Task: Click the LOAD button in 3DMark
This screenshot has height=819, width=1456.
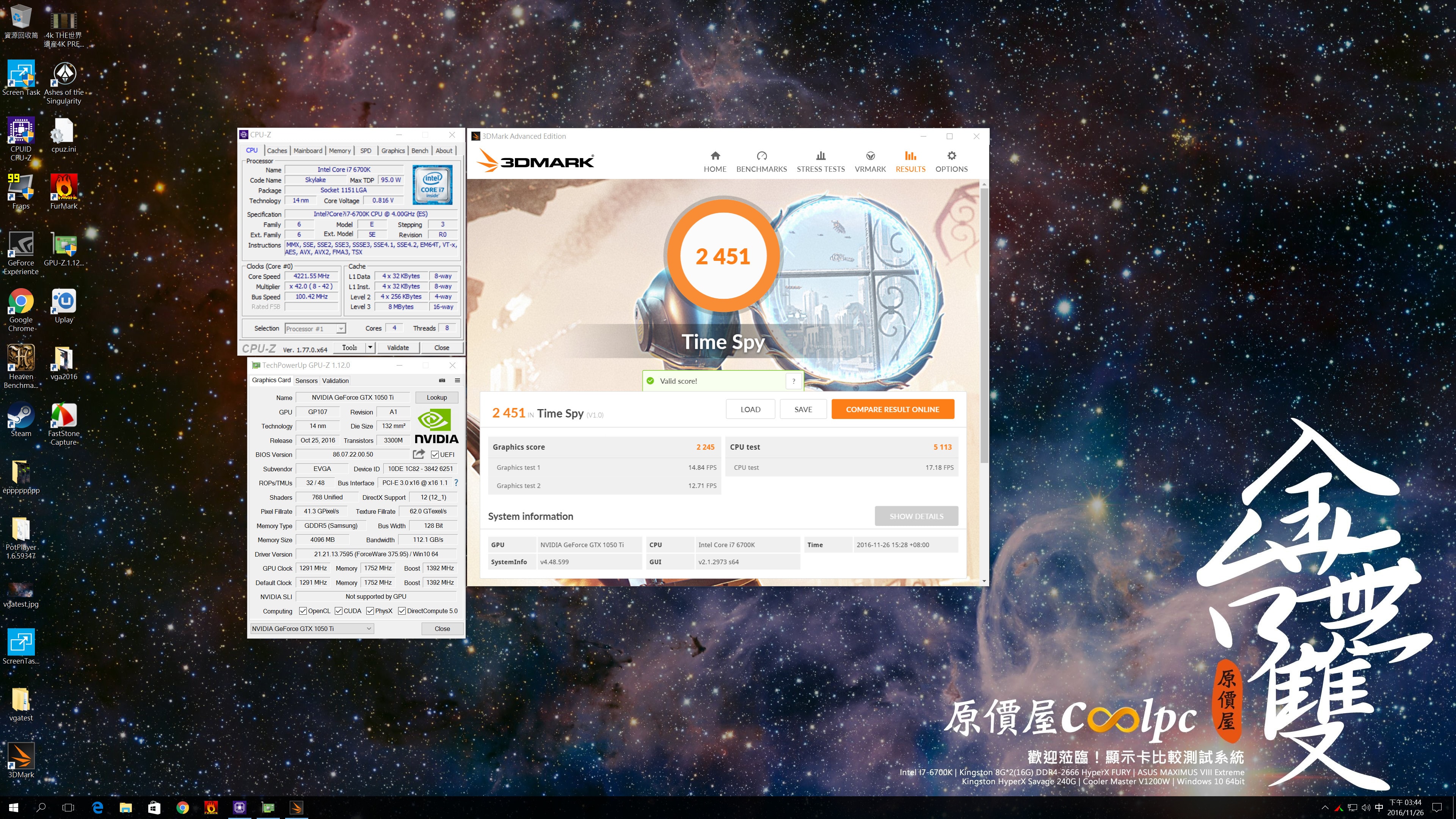Action: 750,409
